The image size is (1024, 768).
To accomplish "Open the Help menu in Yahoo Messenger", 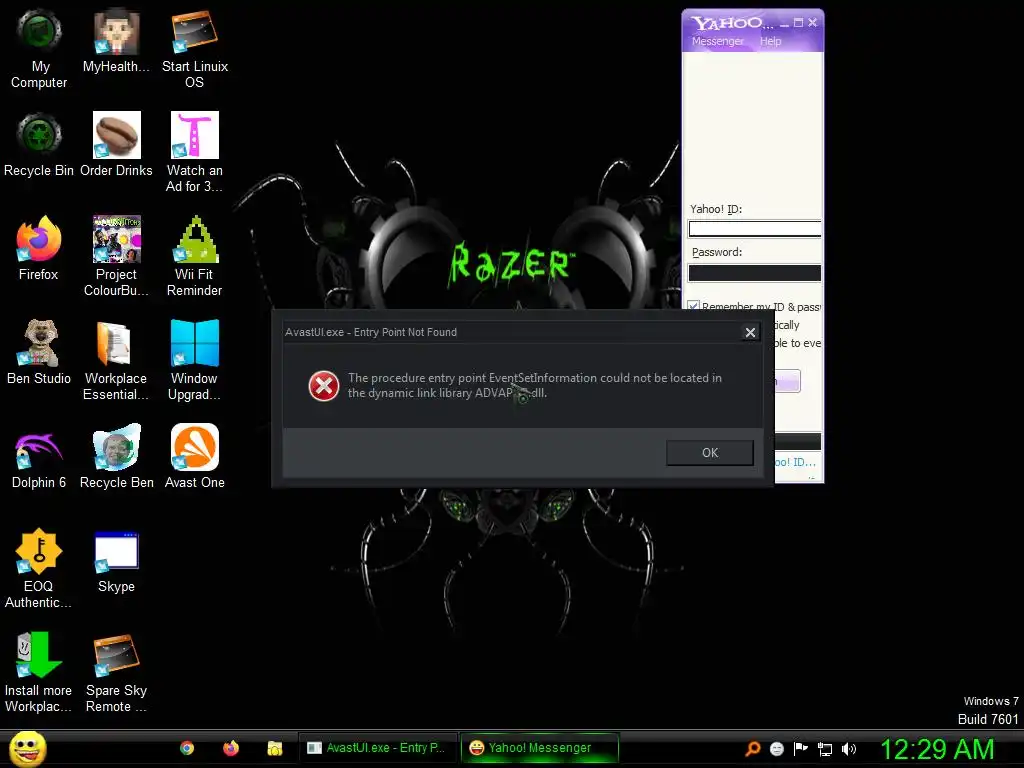I will [771, 41].
